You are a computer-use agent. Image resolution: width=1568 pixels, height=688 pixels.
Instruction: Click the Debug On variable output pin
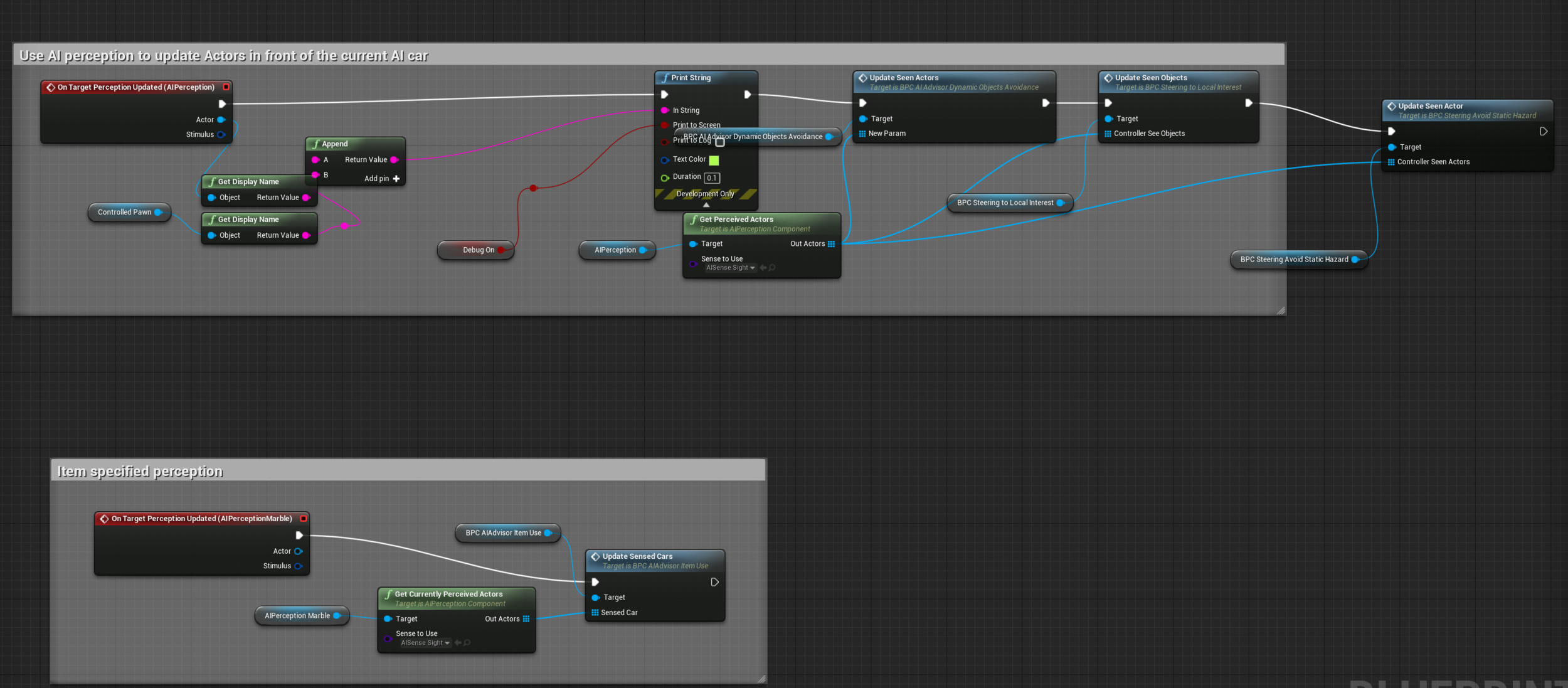tap(501, 250)
